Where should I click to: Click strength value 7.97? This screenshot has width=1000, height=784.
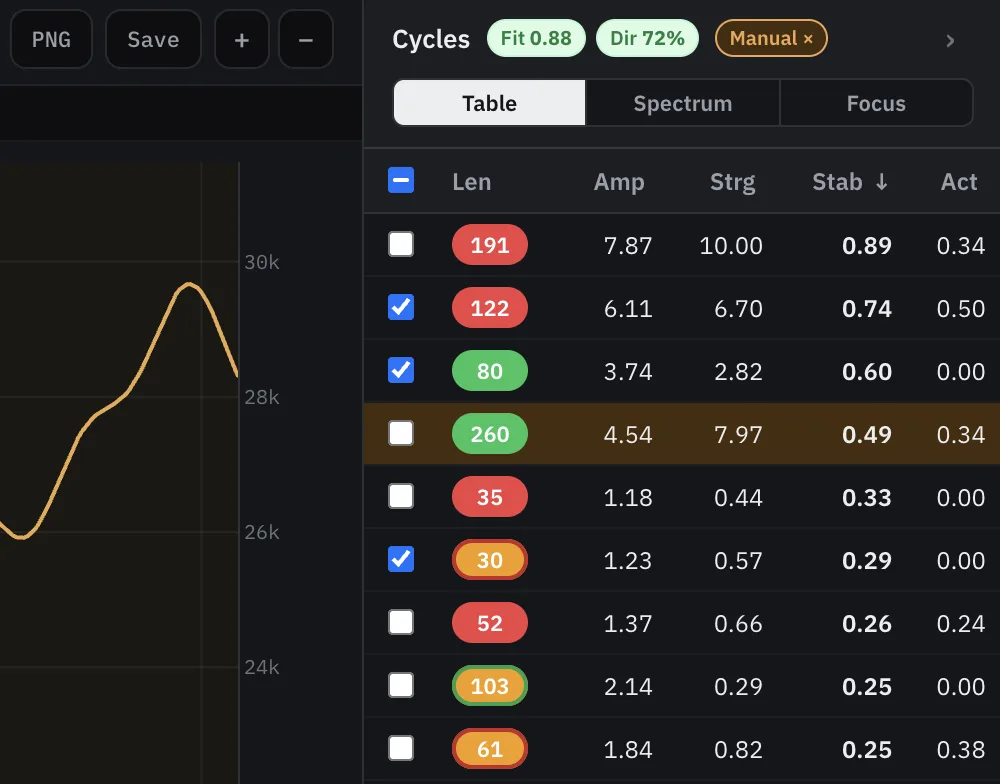pos(738,434)
